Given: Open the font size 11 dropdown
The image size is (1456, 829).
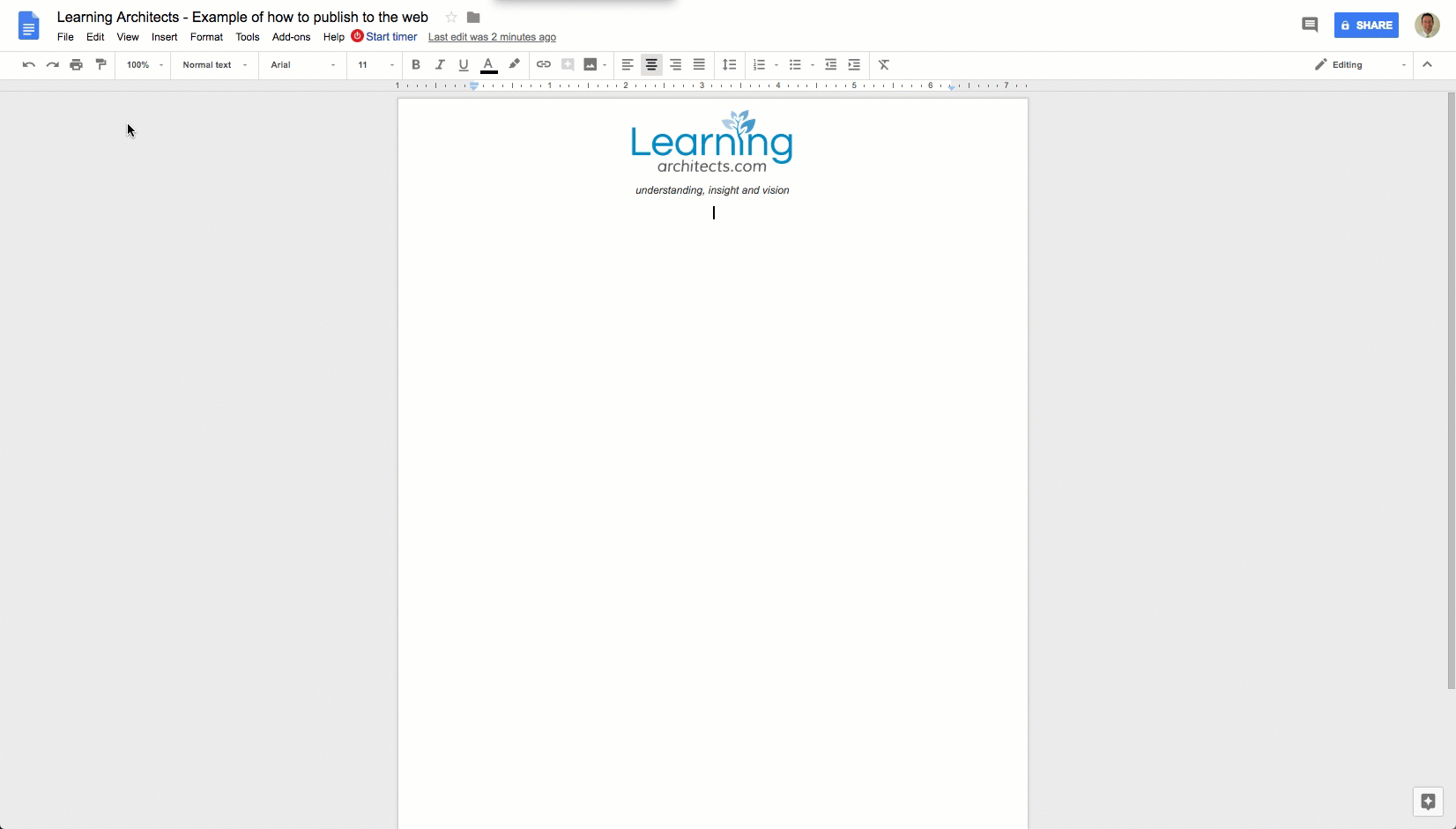Looking at the screenshot, I should click(375, 65).
